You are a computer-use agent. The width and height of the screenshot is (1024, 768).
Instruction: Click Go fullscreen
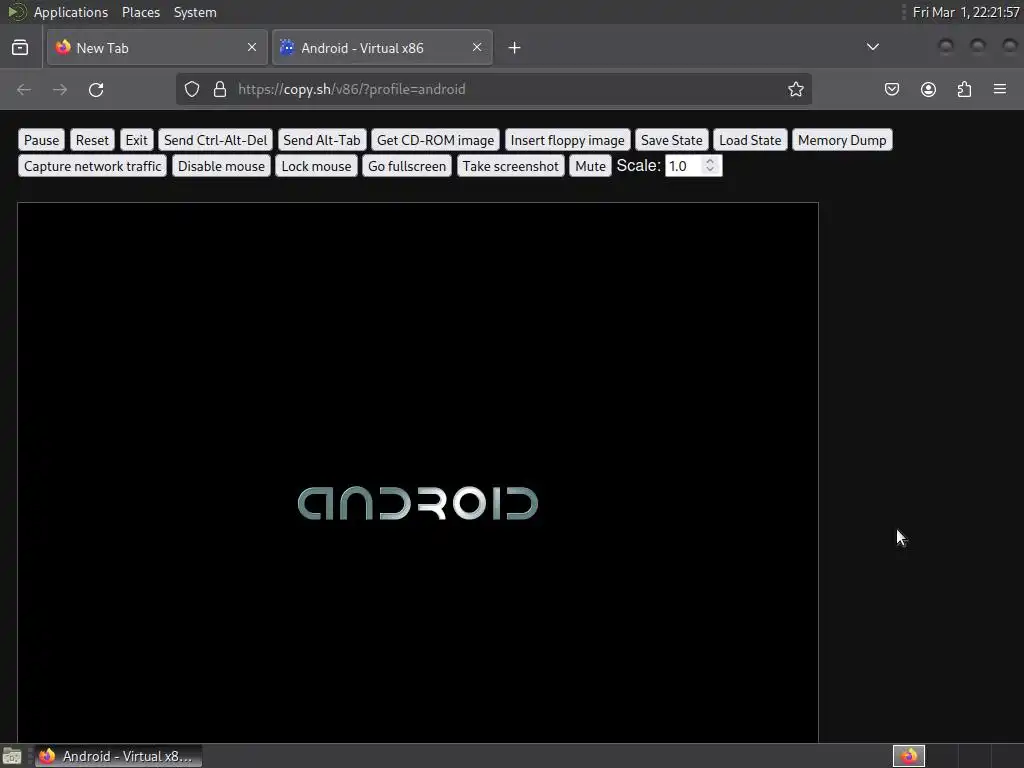point(407,166)
